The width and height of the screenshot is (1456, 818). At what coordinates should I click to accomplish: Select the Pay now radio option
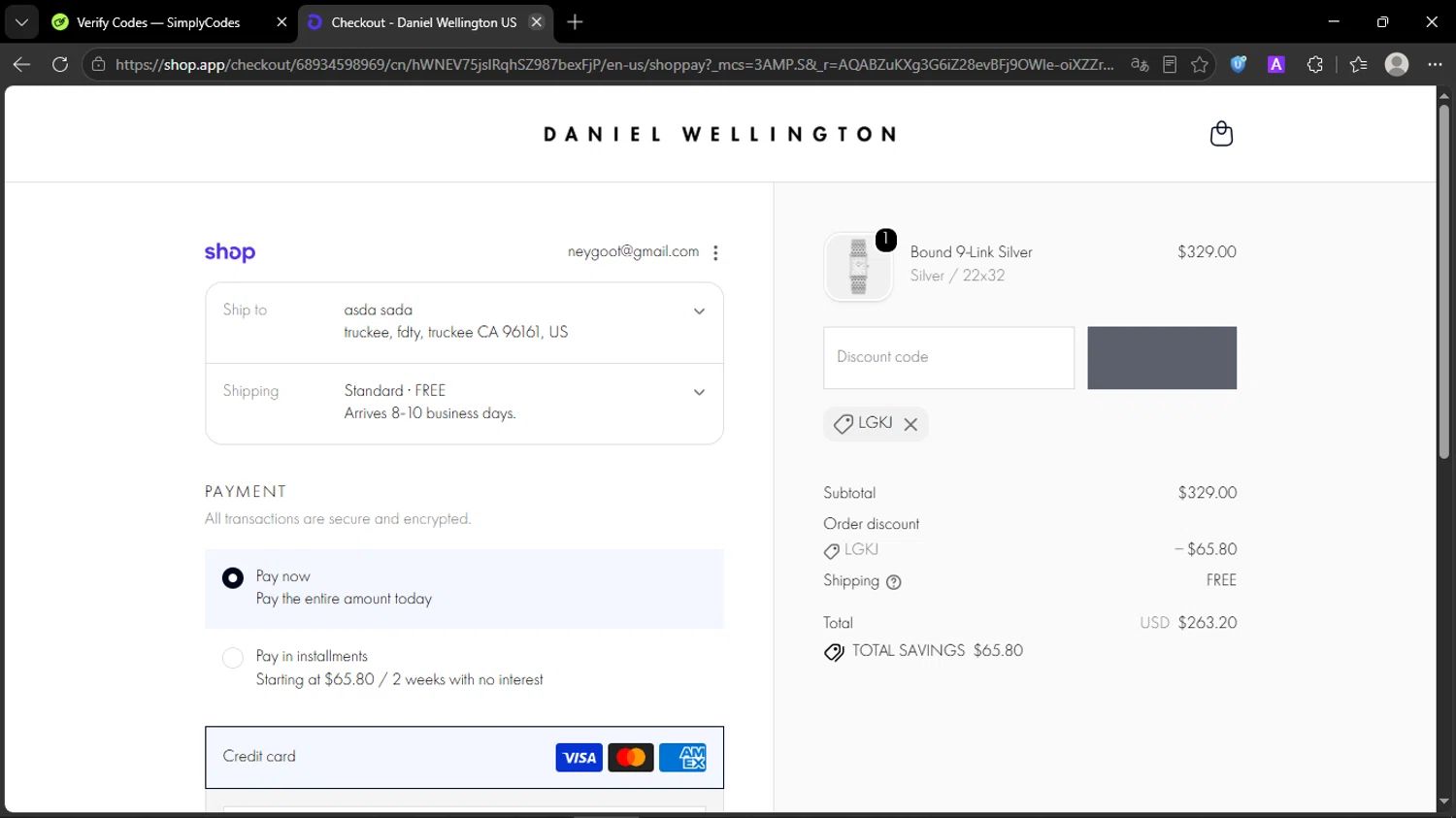tap(233, 578)
